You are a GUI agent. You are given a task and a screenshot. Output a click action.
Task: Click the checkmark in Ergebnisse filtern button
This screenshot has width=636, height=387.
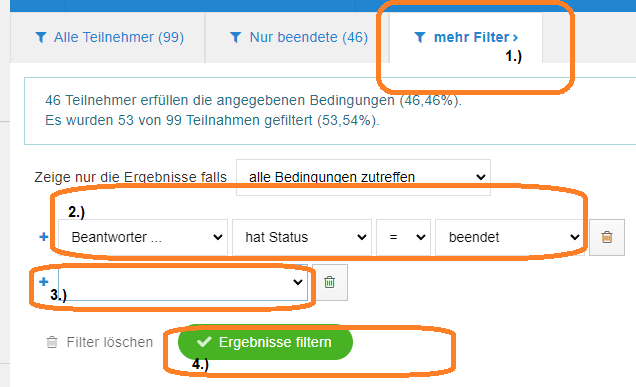click(x=204, y=342)
